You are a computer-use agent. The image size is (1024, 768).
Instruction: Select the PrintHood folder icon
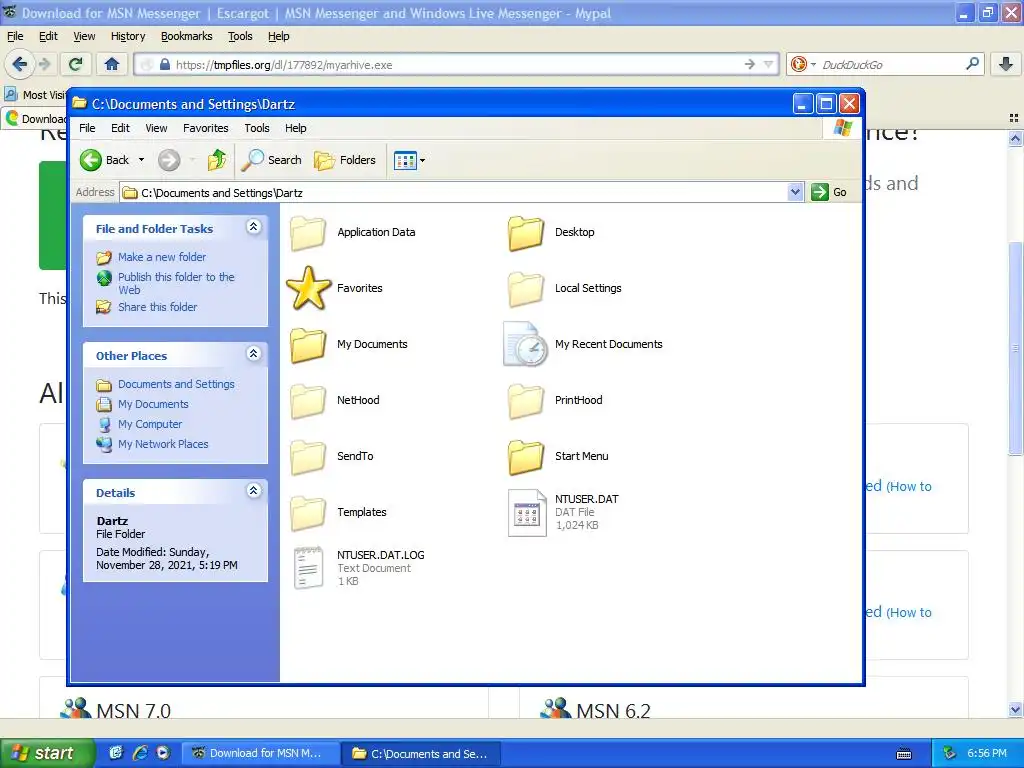pyautogui.click(x=526, y=400)
